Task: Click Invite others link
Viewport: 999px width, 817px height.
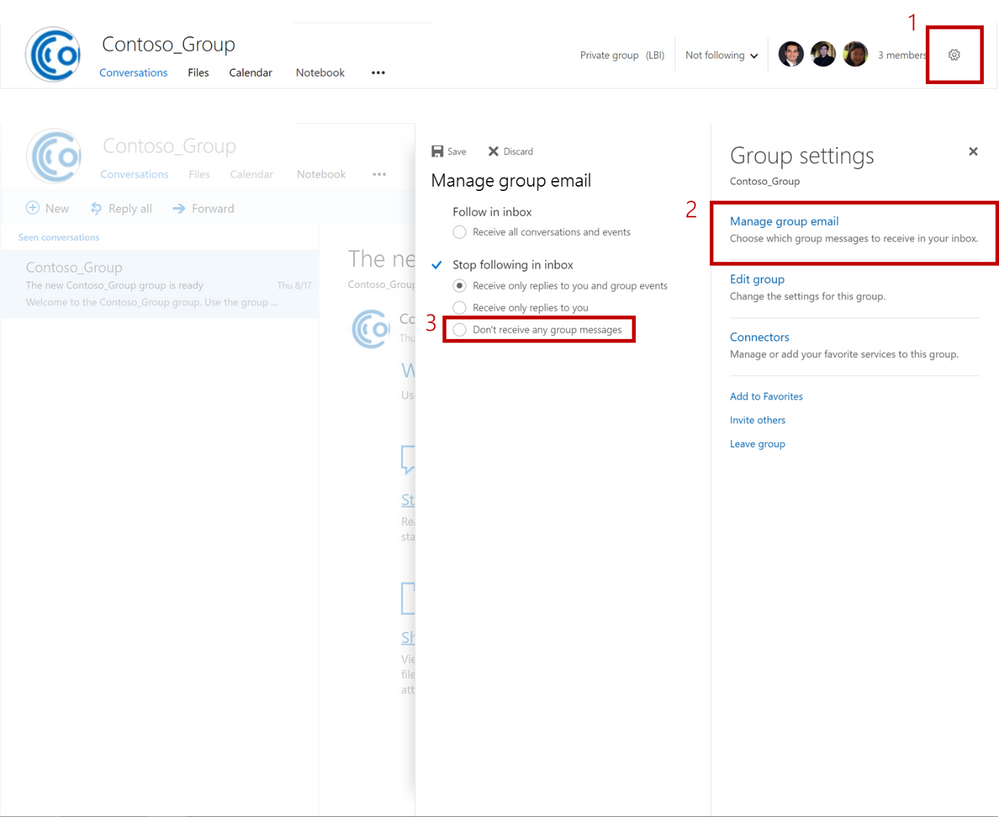Action: [758, 420]
